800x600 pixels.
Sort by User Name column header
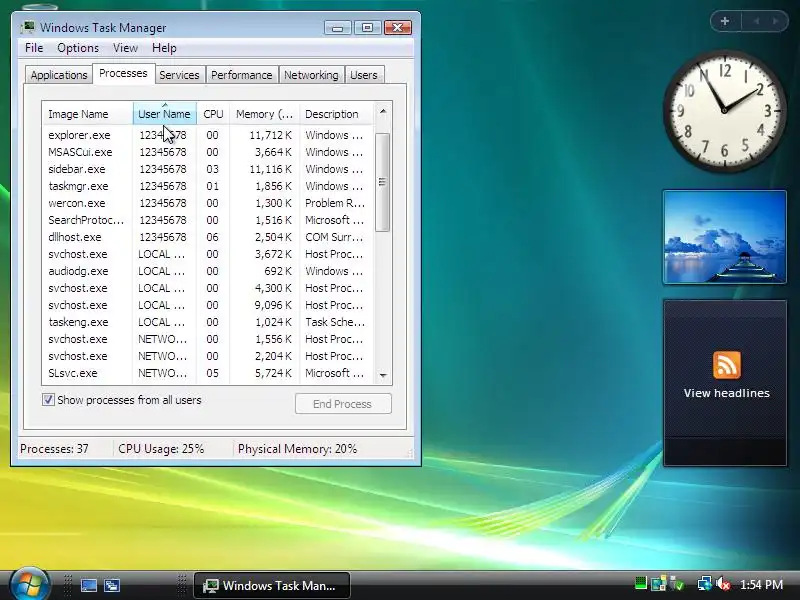tap(164, 114)
